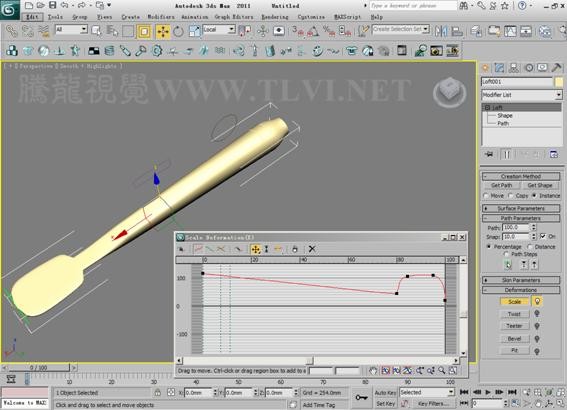Open the Modify panel tab icon
This screenshot has height=410, width=567.
click(x=499, y=68)
